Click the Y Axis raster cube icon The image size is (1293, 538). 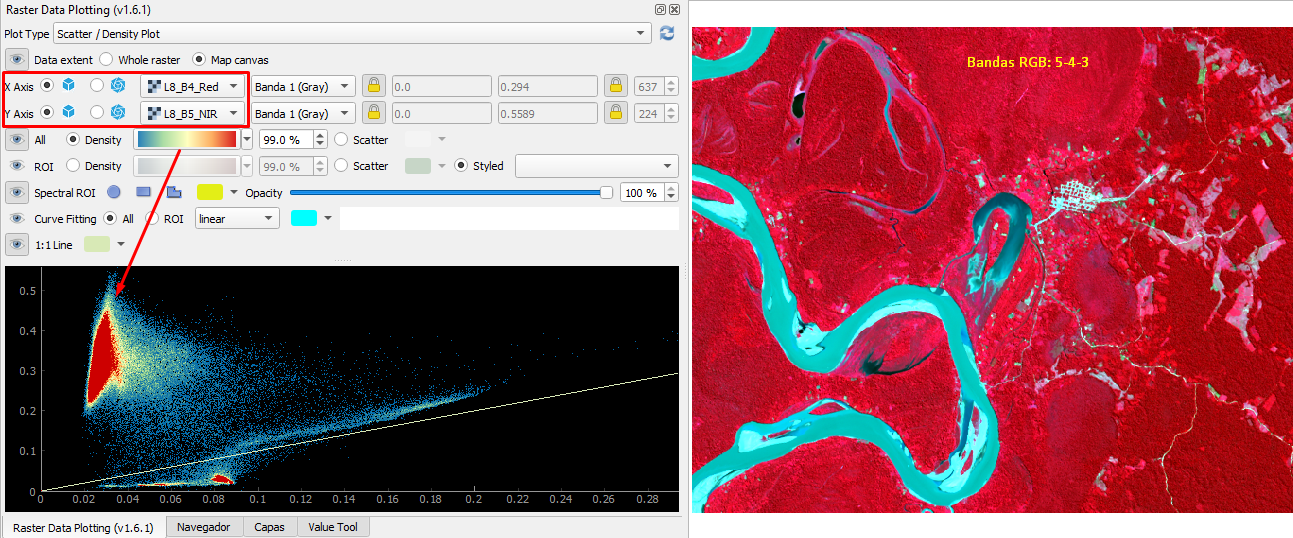(69, 113)
